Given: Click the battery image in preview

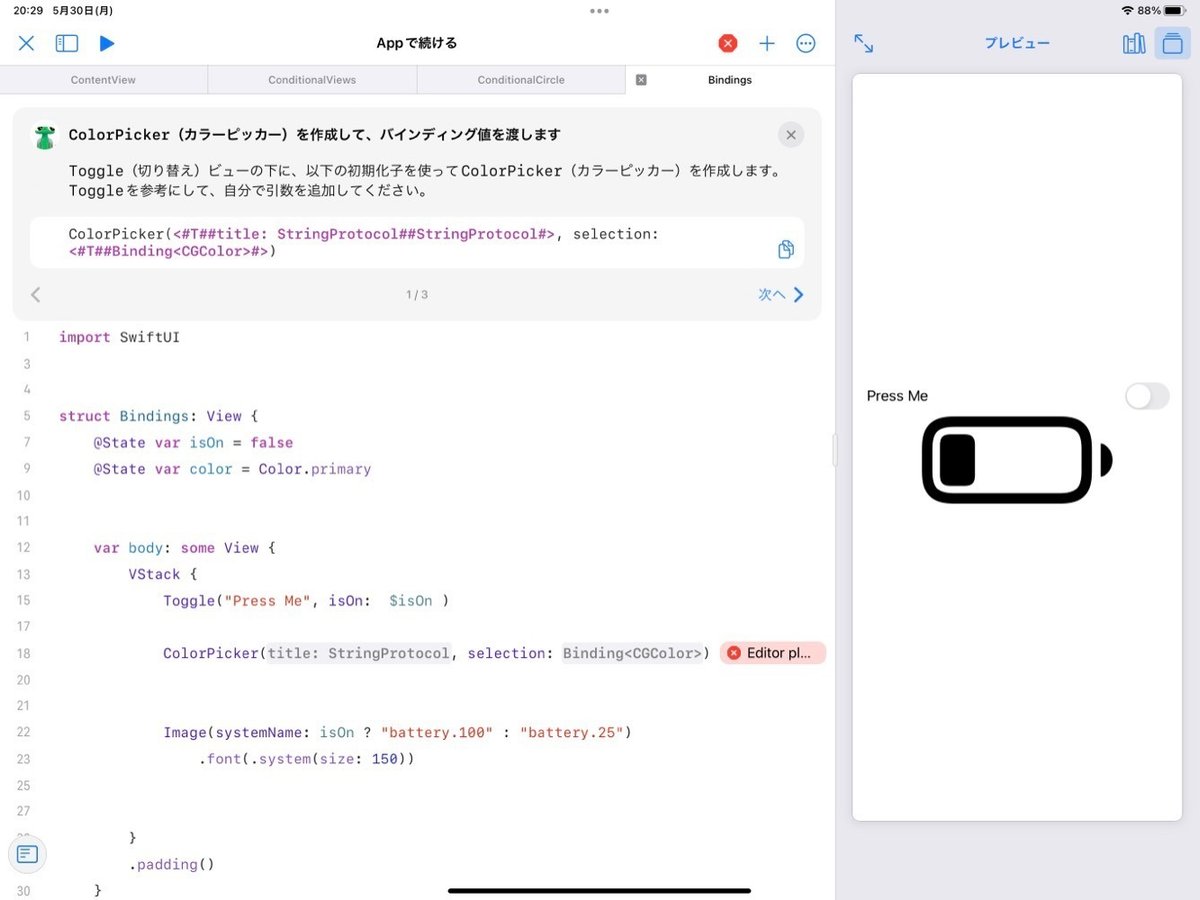Looking at the screenshot, I should (x=1017, y=460).
